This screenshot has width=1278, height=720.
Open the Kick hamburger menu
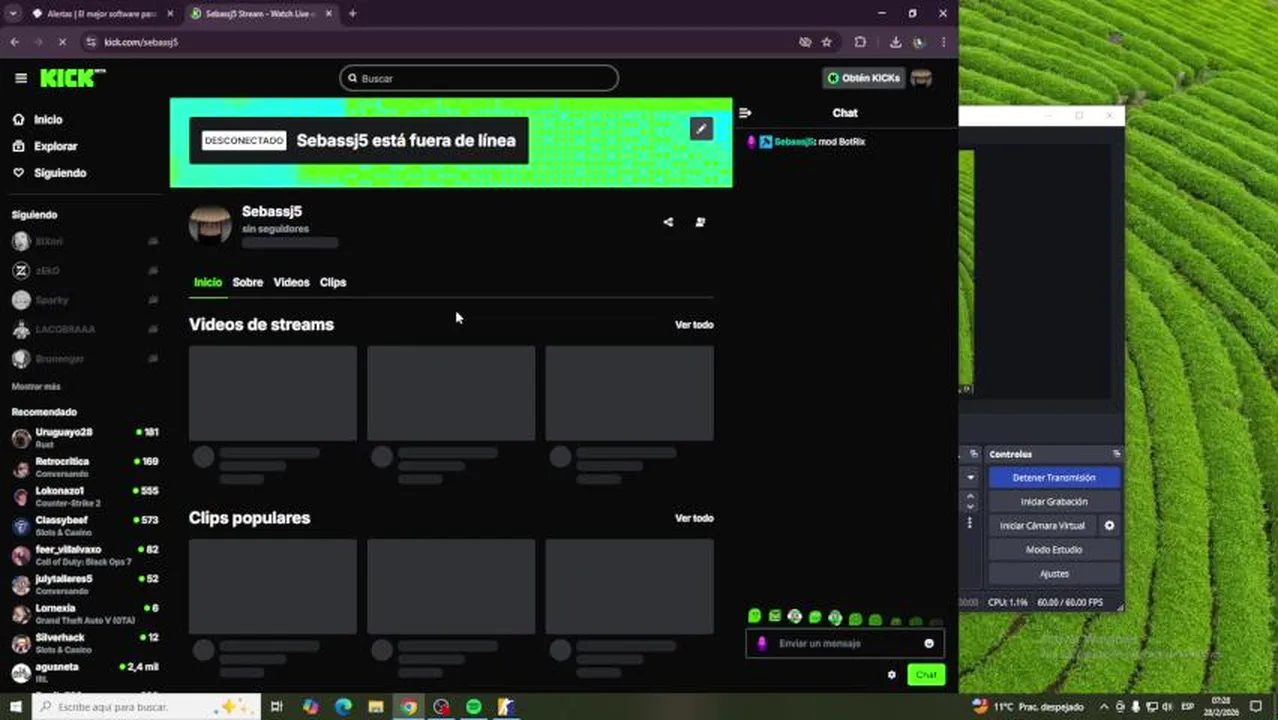21,78
